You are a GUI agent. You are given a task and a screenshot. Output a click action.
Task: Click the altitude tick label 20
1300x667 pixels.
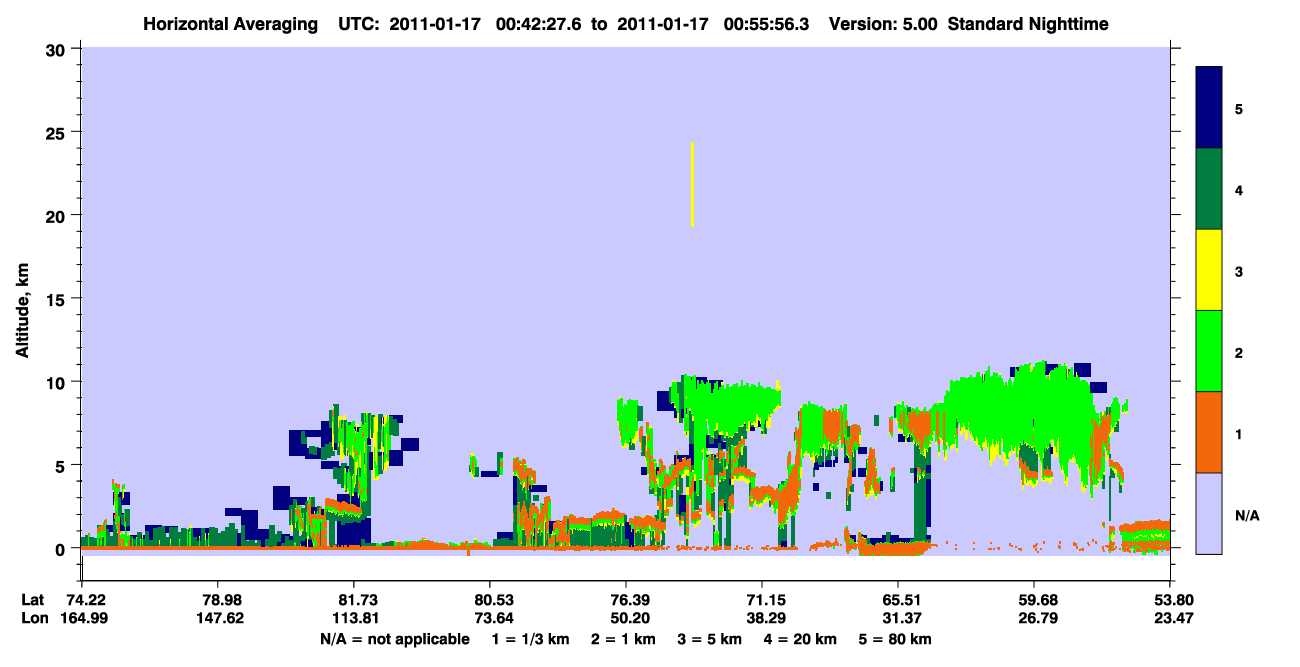click(x=57, y=215)
